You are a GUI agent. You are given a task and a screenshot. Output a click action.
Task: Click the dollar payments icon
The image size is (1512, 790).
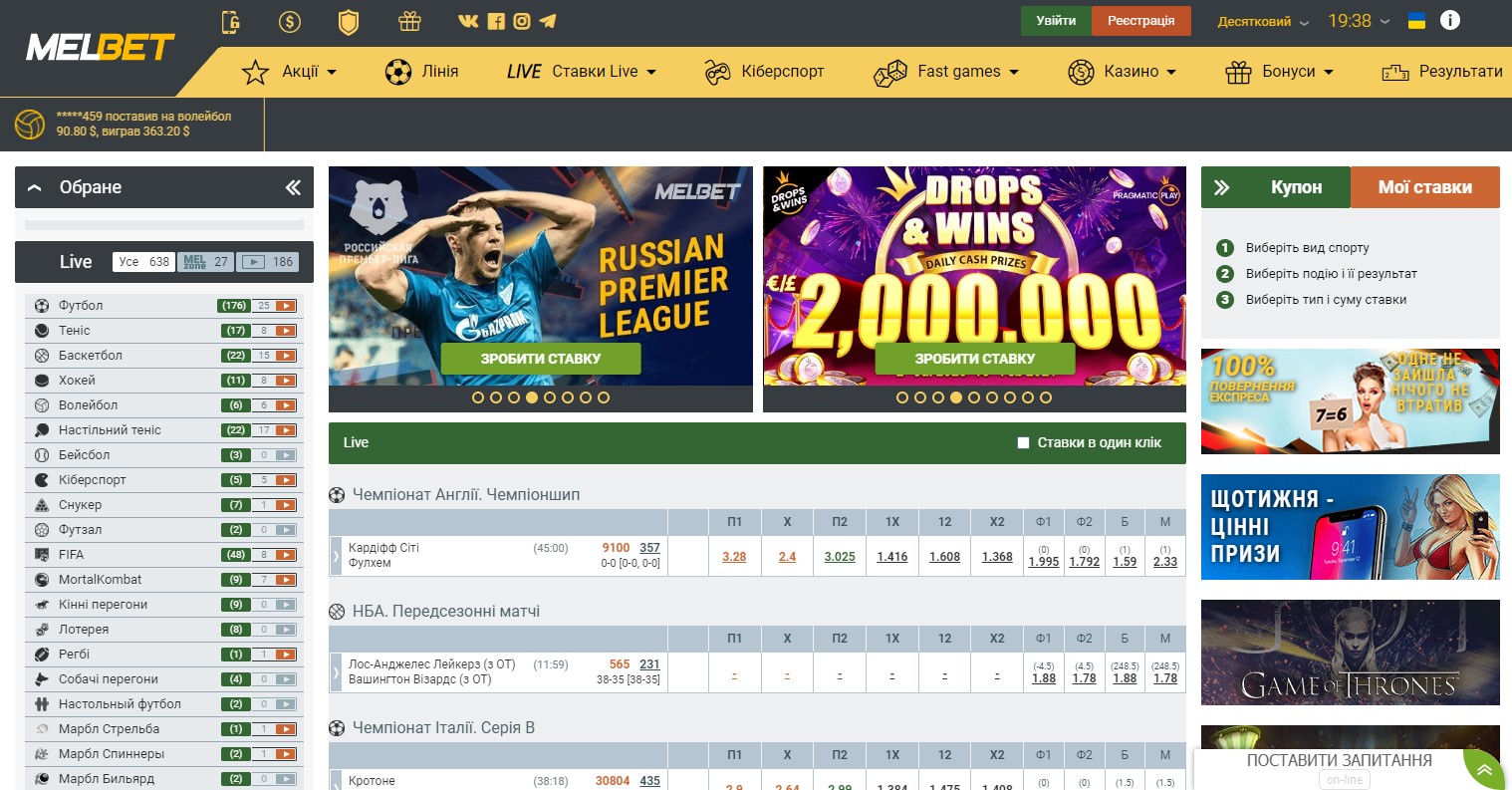pos(290,21)
